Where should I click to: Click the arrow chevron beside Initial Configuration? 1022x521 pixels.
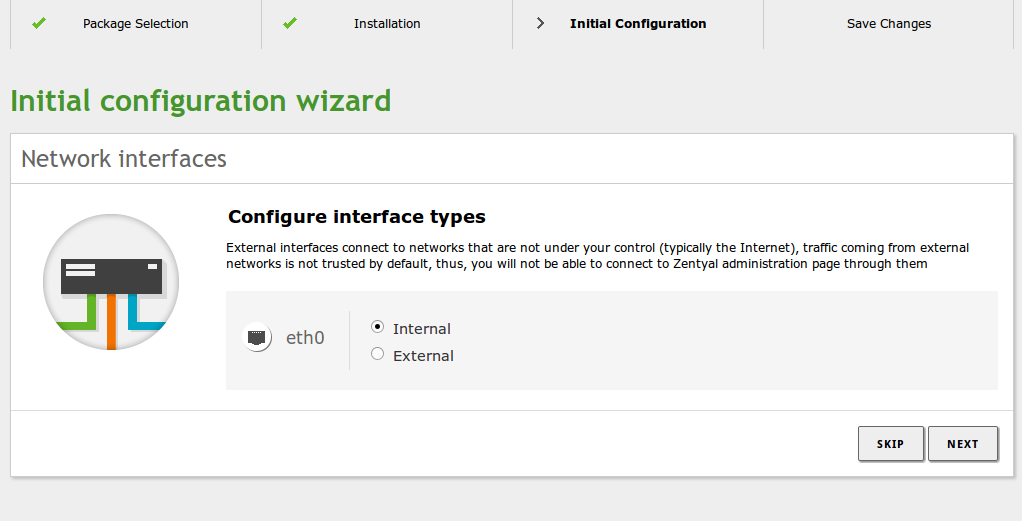[540, 23]
